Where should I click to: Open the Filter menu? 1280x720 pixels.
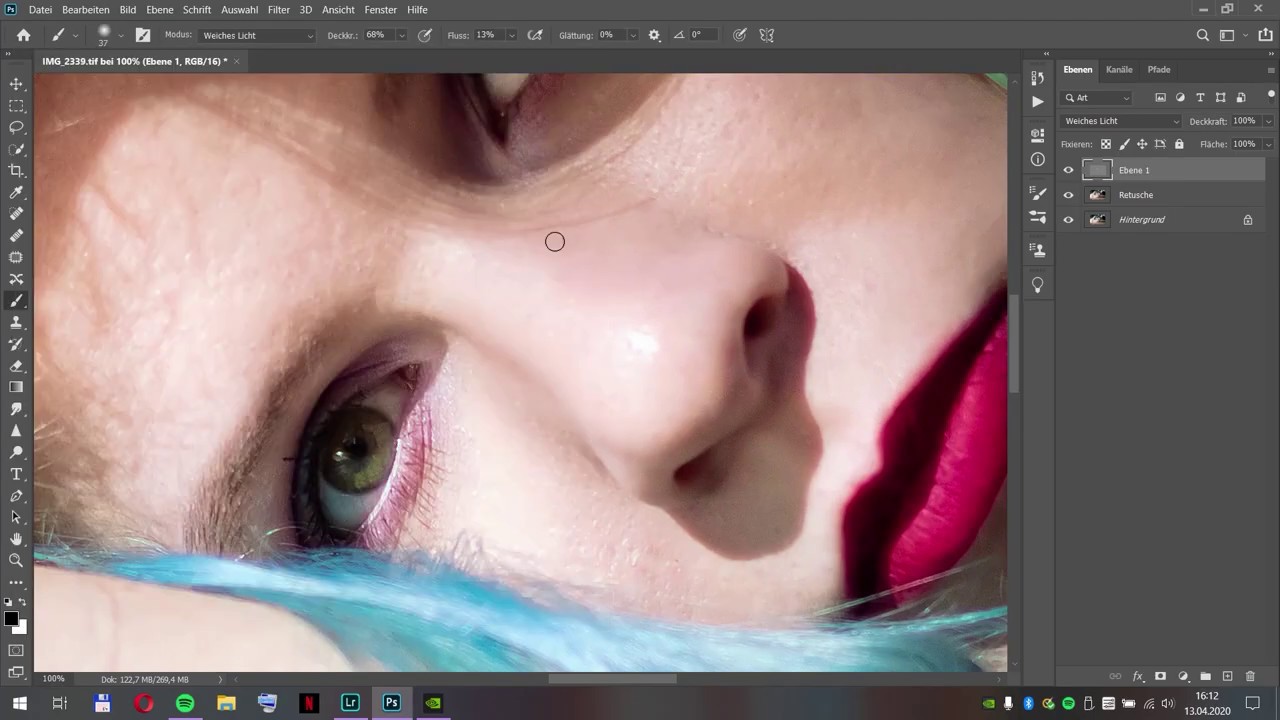tap(279, 10)
